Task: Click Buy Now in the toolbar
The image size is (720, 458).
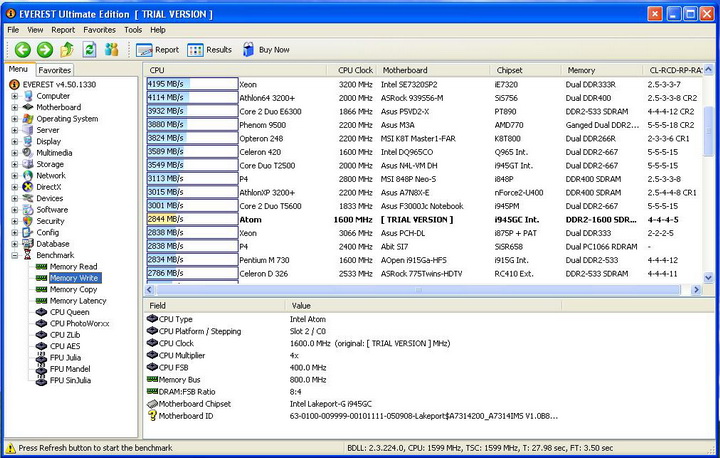Action: [x=266, y=50]
